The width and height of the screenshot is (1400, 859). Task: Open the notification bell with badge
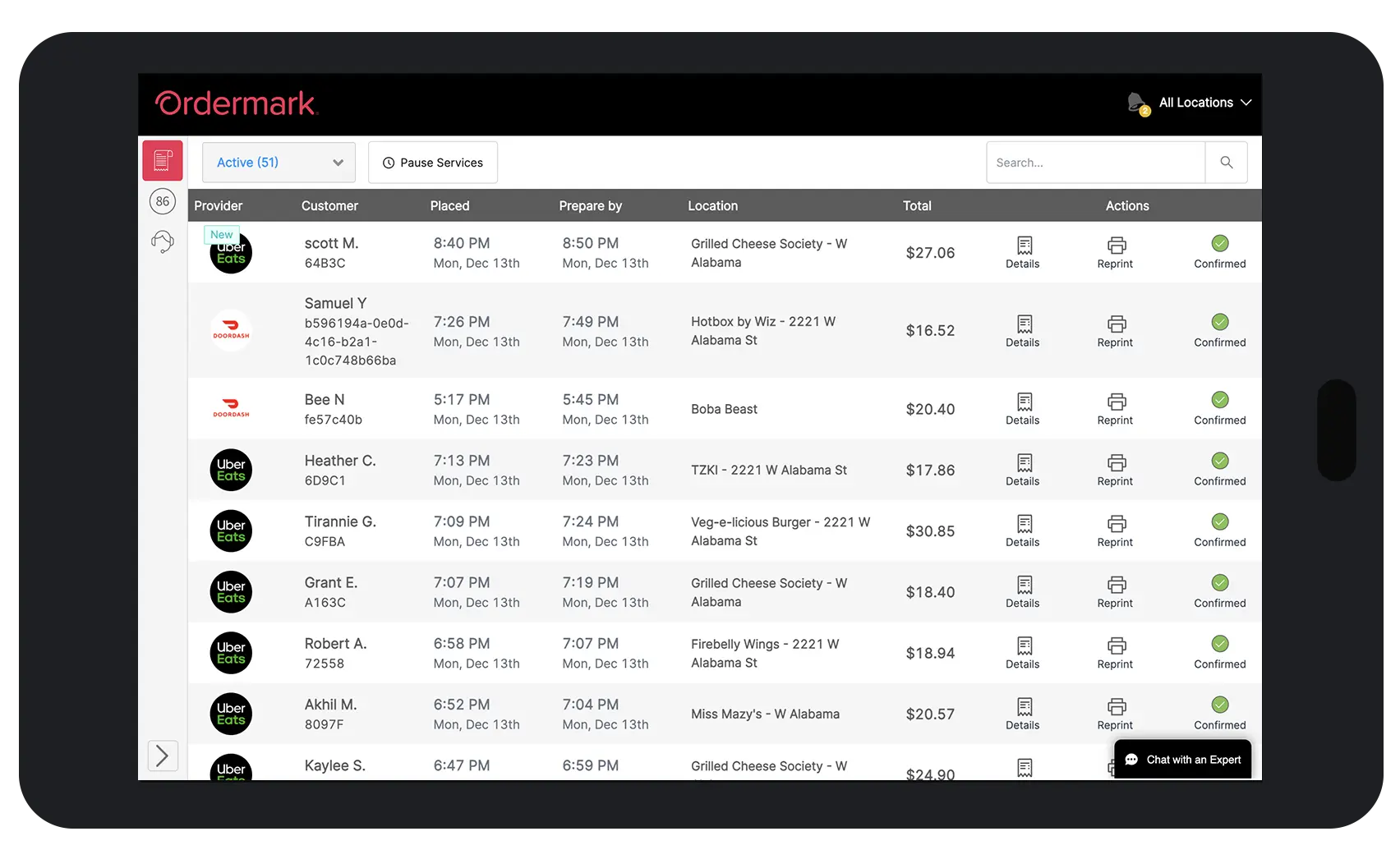[x=1138, y=103]
